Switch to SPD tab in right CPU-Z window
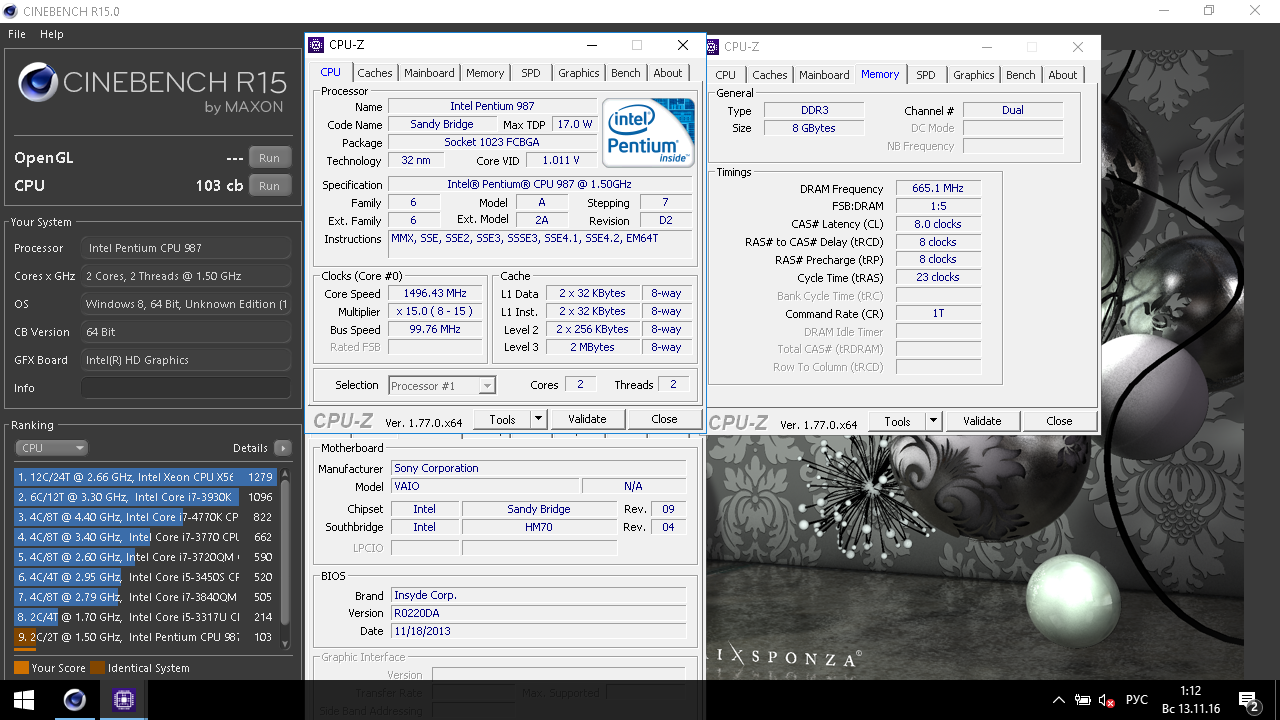This screenshot has height=720, width=1280. pos(926,75)
